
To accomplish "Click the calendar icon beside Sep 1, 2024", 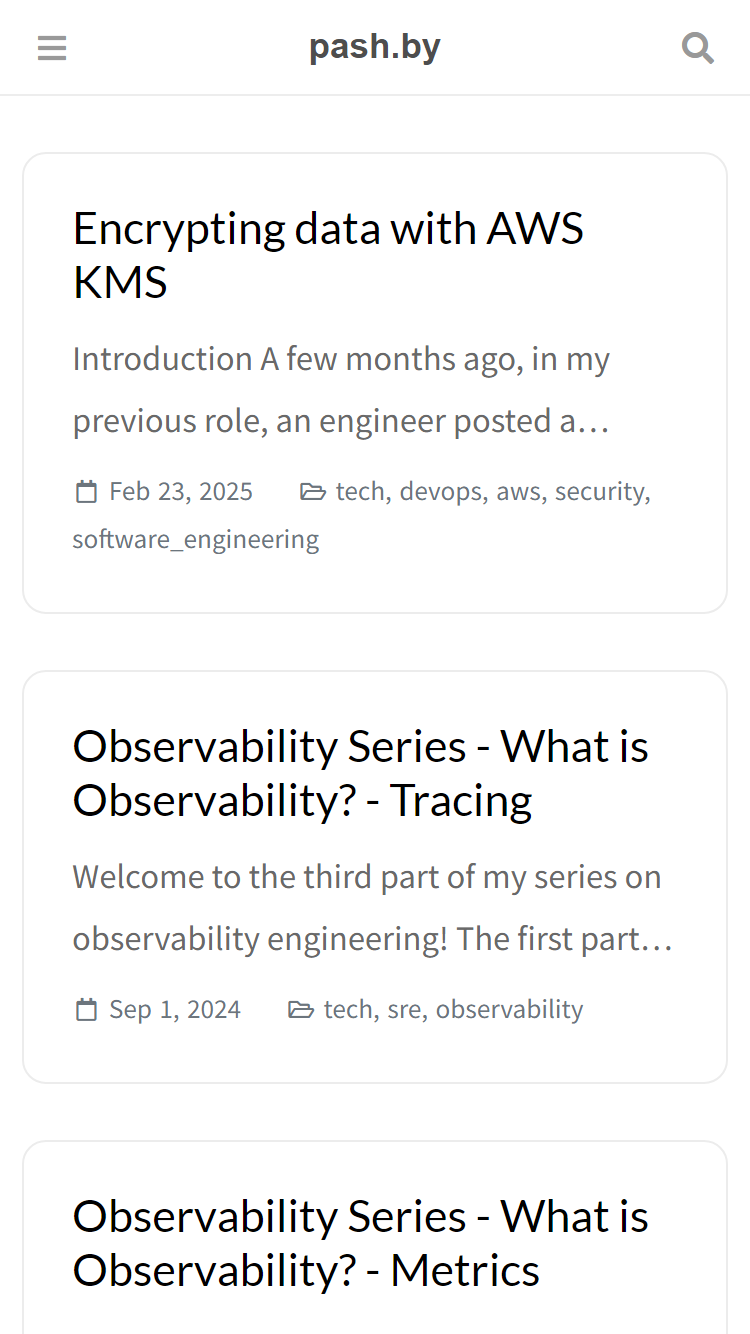I will tap(87, 1009).
